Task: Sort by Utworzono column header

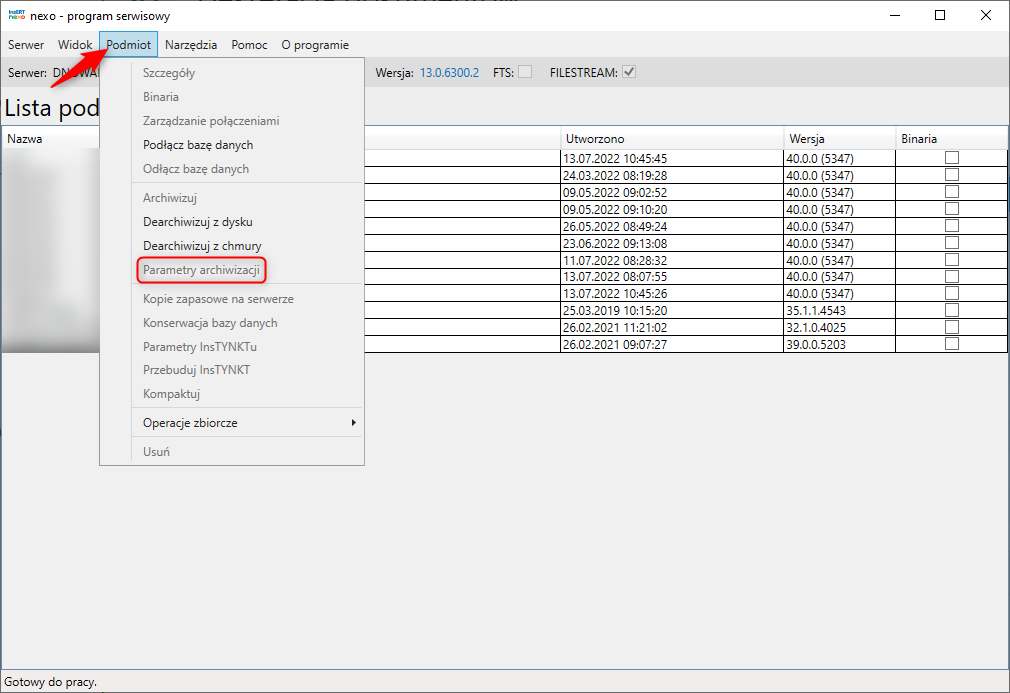Action: point(672,138)
